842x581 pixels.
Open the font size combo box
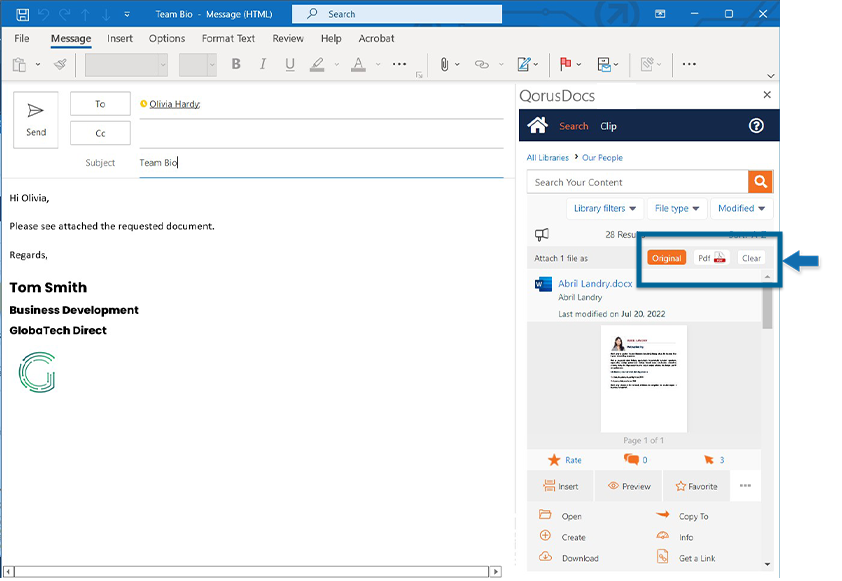pos(198,65)
